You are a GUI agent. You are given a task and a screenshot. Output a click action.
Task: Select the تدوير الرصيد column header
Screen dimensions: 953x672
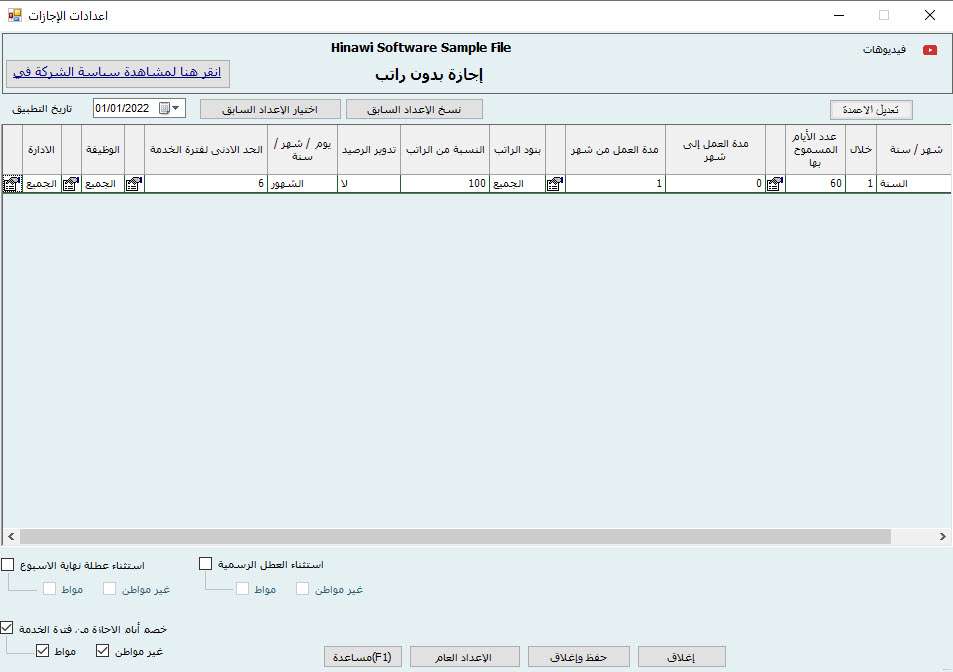point(369,149)
